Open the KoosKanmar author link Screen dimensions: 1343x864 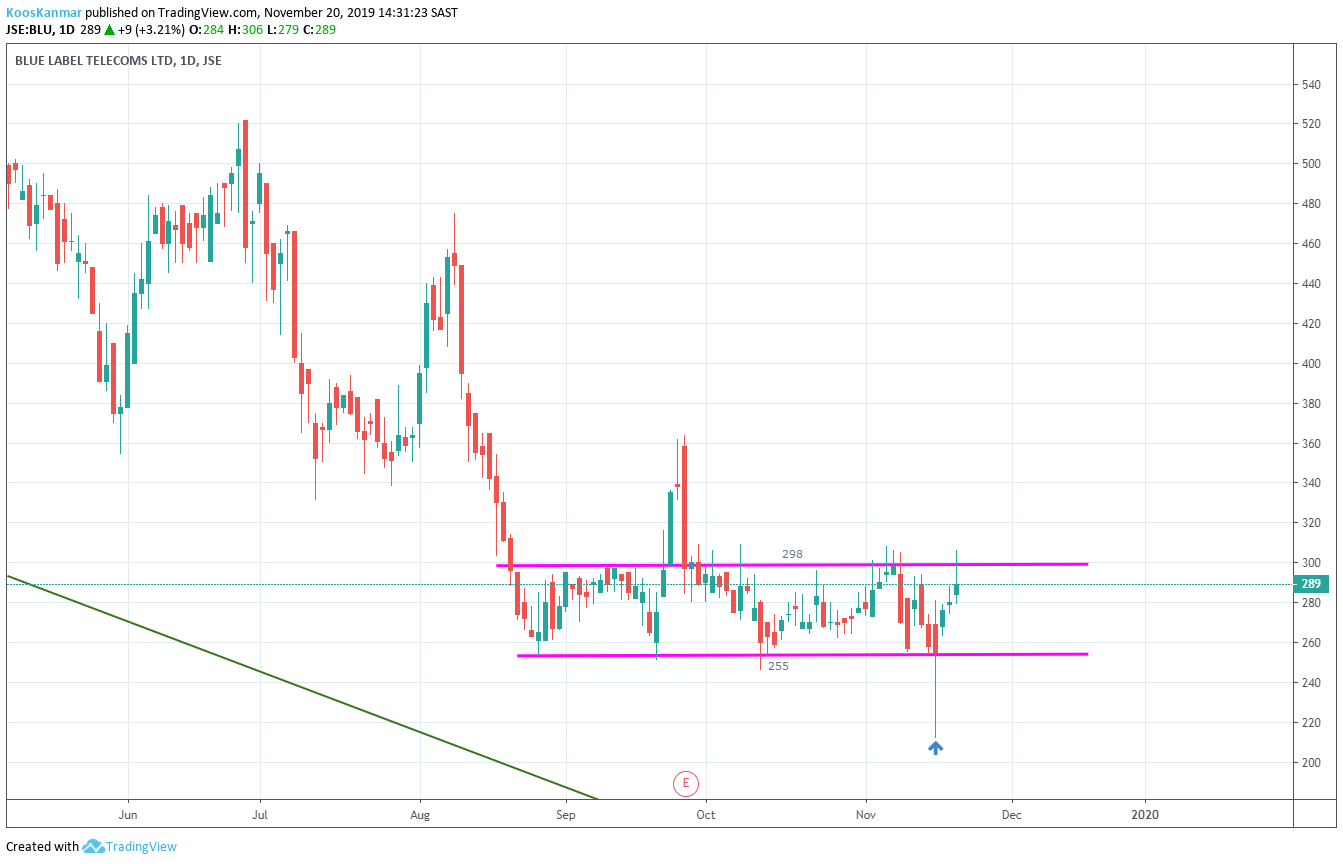pyautogui.click(x=44, y=13)
